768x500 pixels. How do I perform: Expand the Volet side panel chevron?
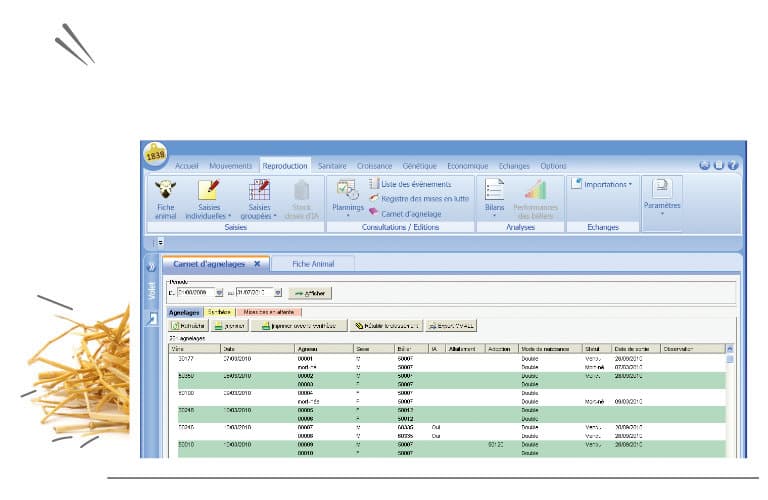[152, 266]
